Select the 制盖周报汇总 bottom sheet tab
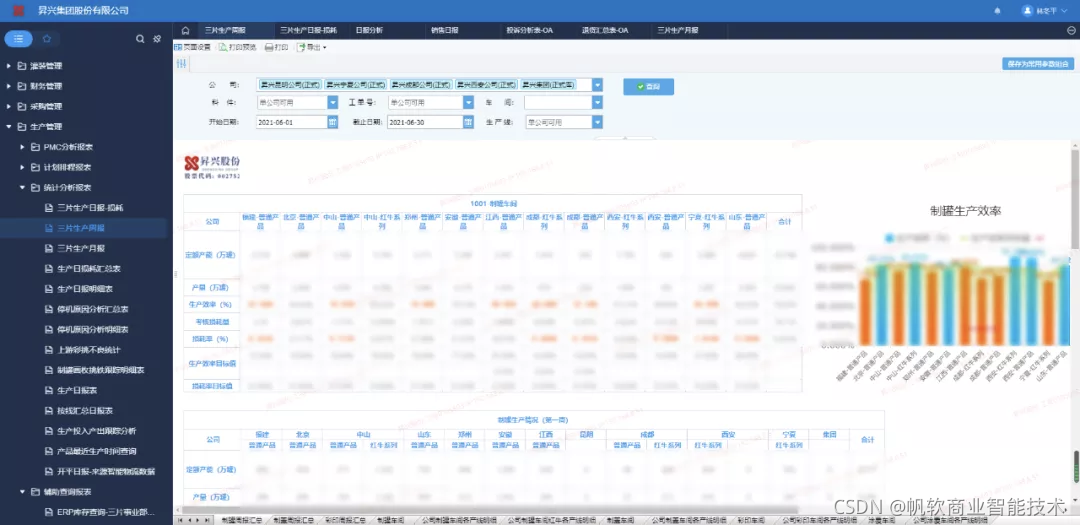The height and width of the screenshot is (525, 1080). point(294,520)
